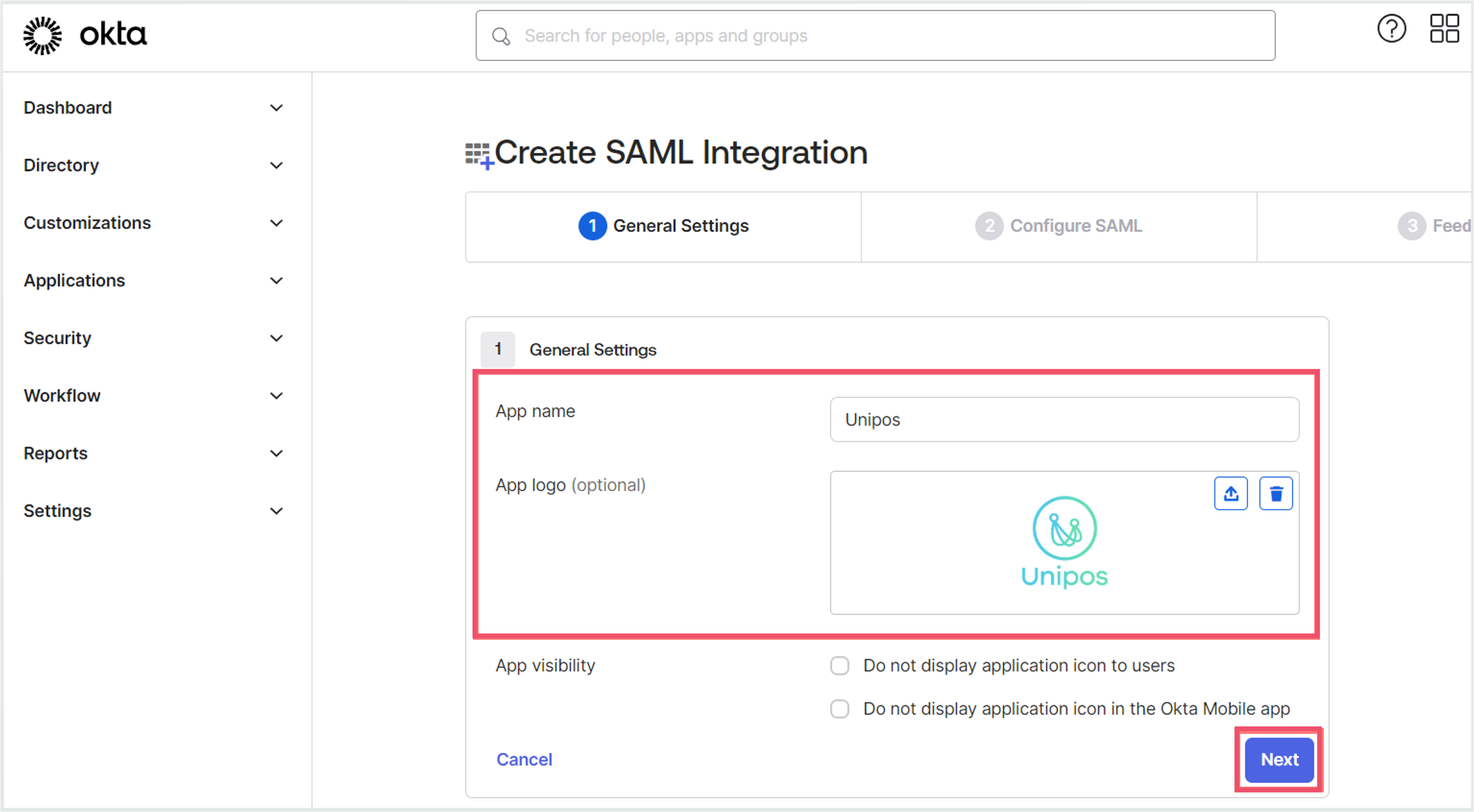This screenshot has width=1474, height=812.
Task: Focus the App name field containing Unipos
Action: click(x=1064, y=420)
